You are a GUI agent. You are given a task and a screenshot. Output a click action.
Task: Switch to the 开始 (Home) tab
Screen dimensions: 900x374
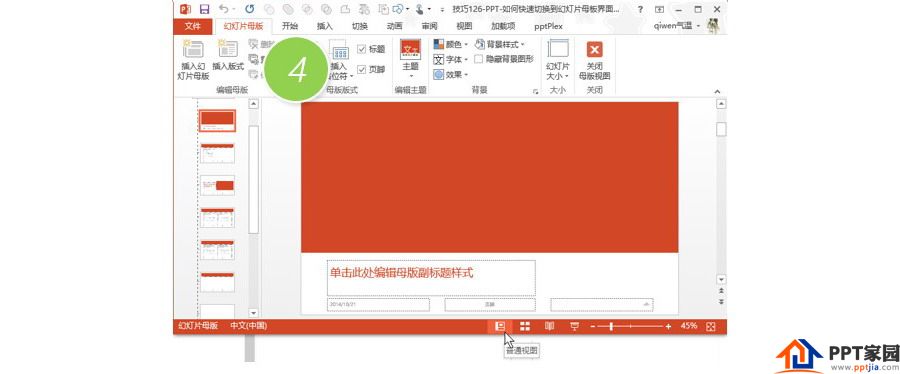coord(290,26)
